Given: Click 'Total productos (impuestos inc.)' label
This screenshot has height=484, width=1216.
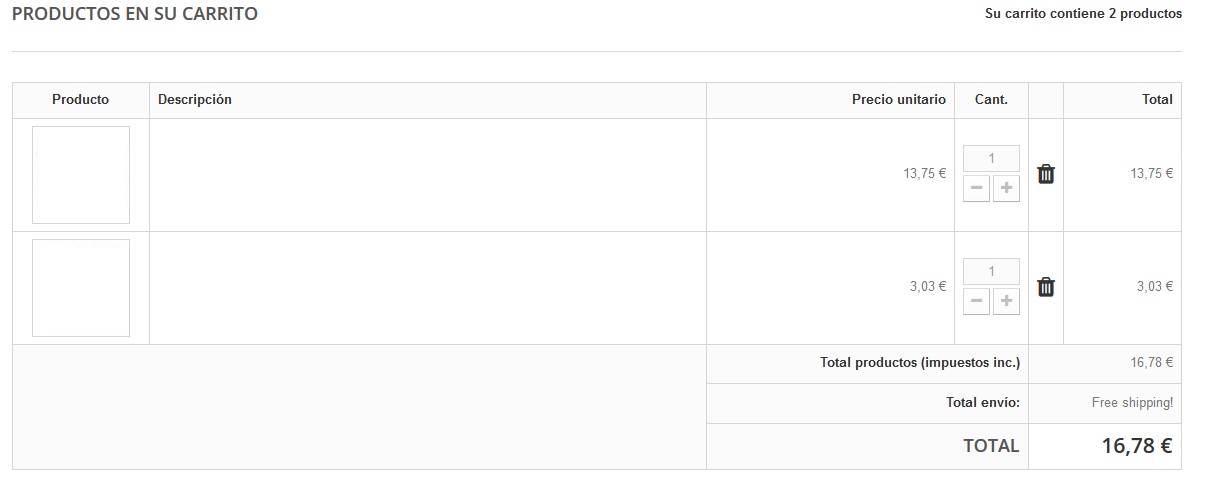Looking at the screenshot, I should (x=919, y=363).
